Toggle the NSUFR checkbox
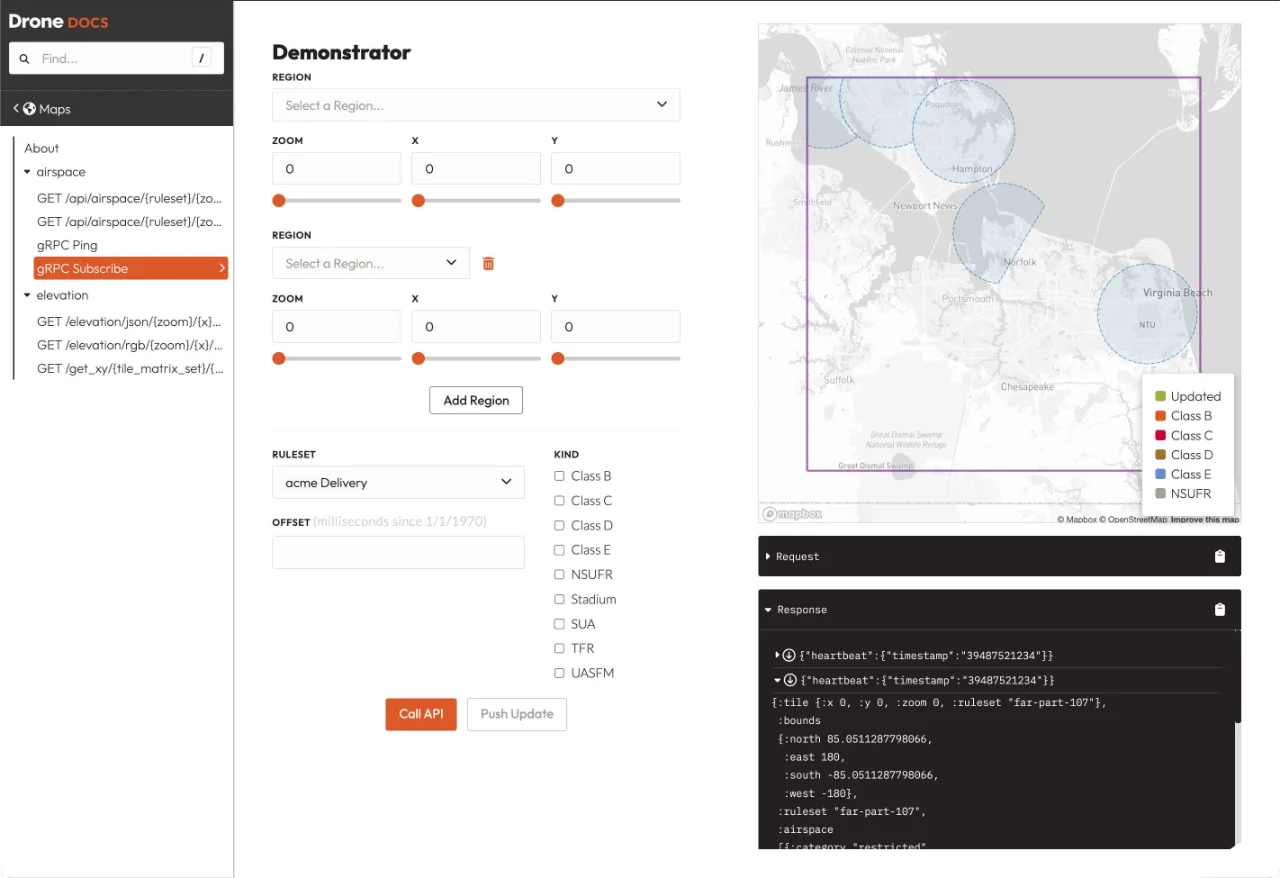 click(560, 575)
